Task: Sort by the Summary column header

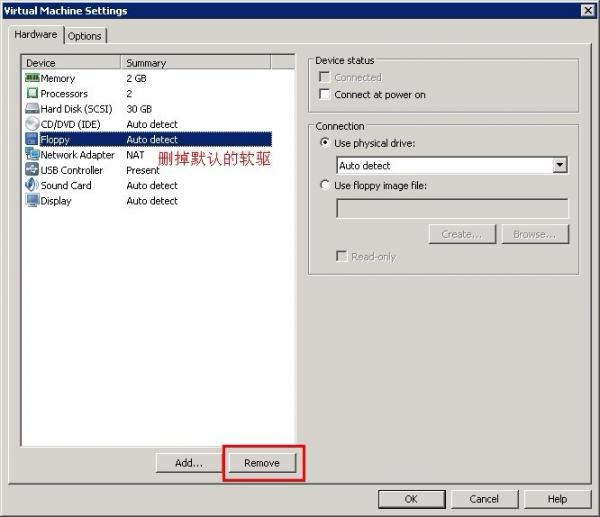Action: [x=196, y=63]
